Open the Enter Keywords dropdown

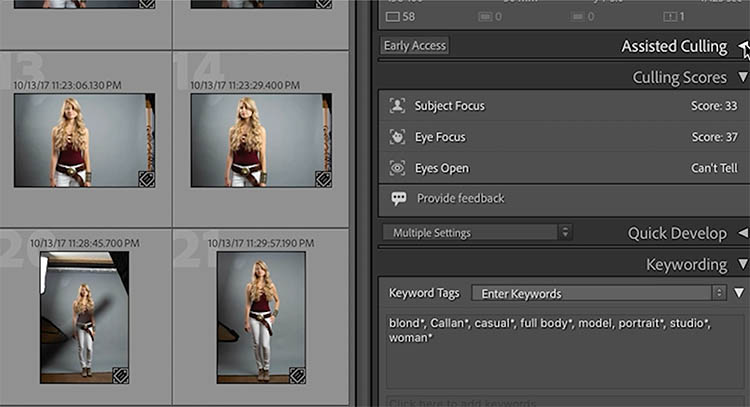pos(598,293)
